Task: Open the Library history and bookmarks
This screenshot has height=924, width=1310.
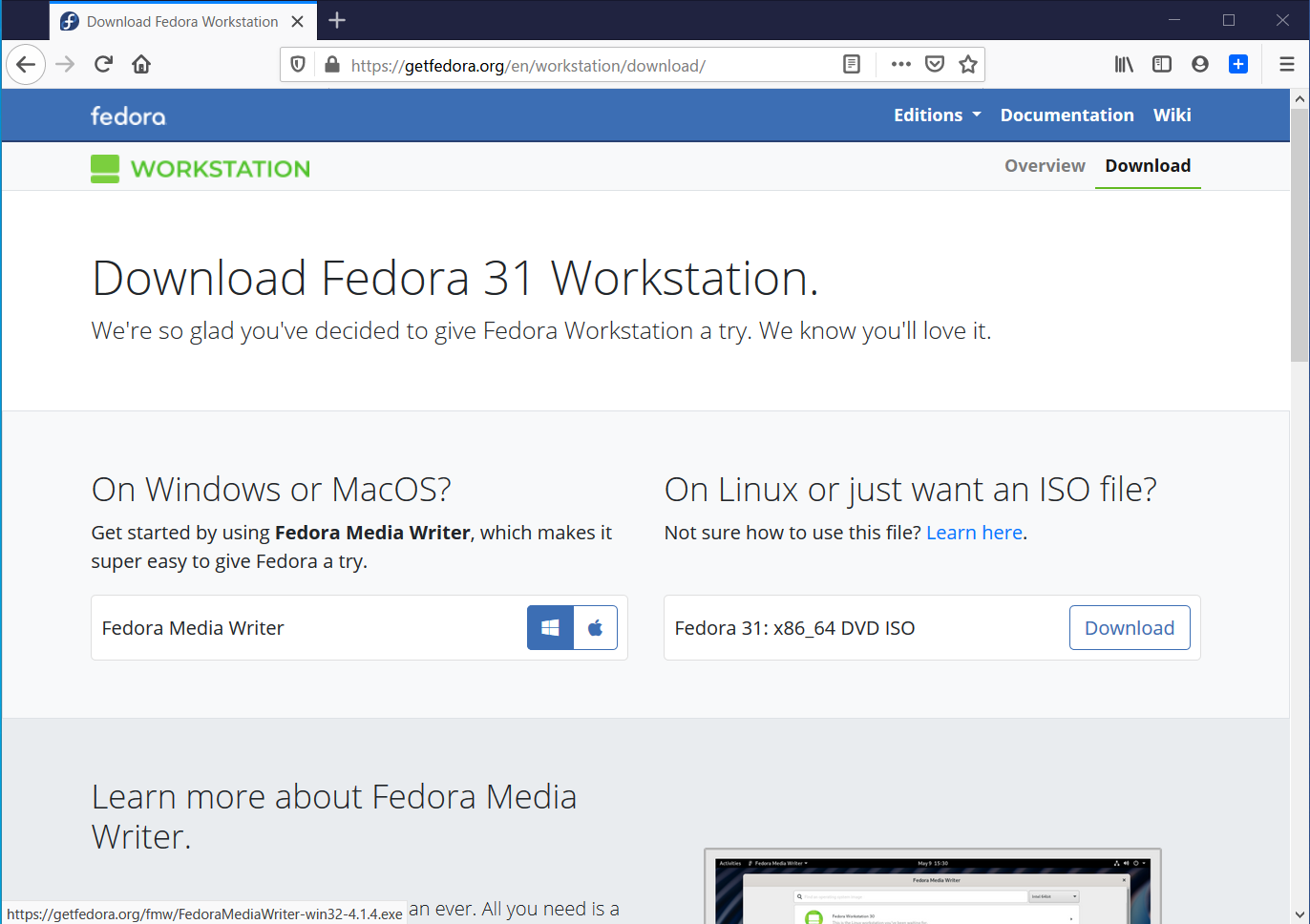Action: pos(1124,65)
